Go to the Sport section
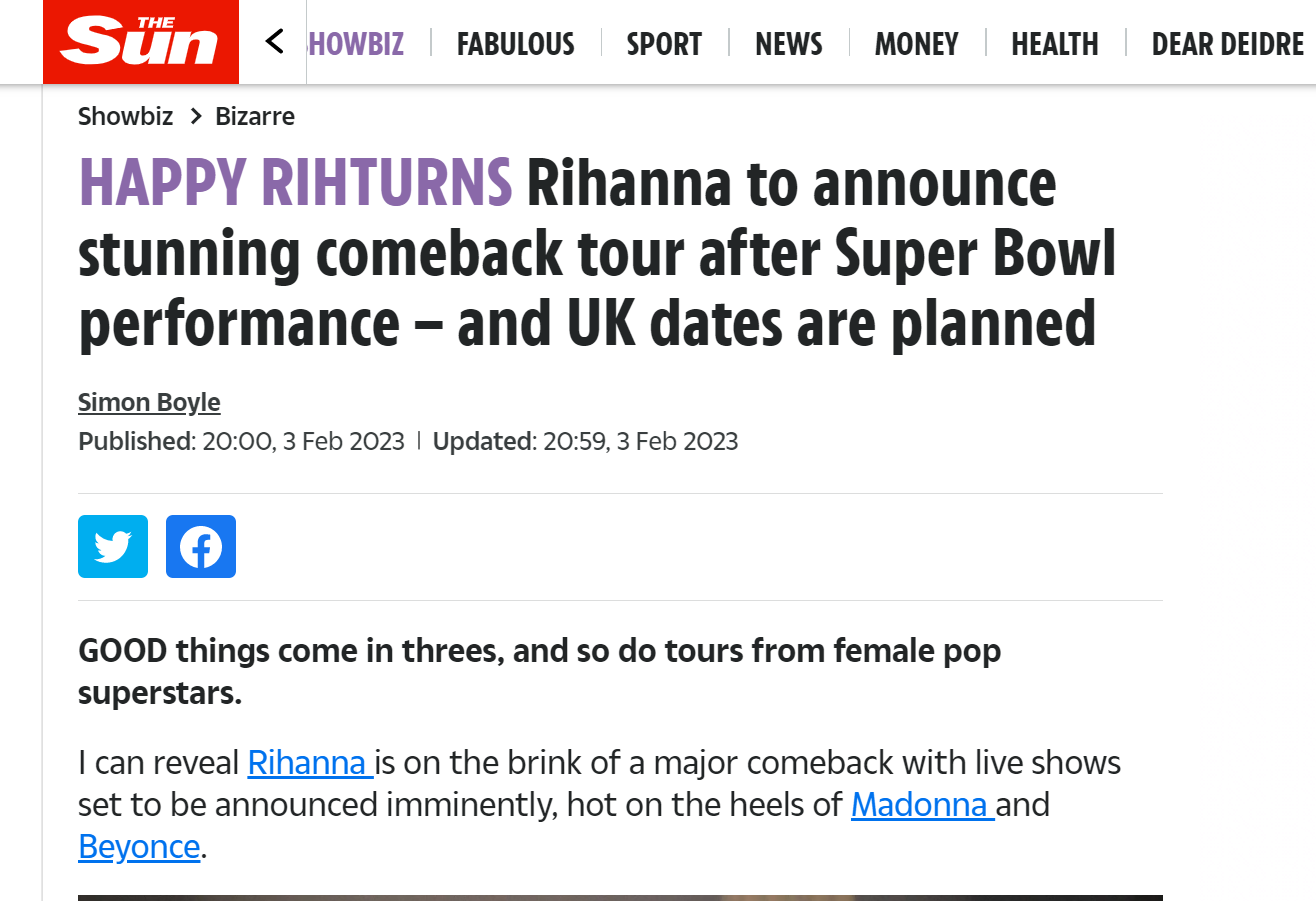 point(664,44)
